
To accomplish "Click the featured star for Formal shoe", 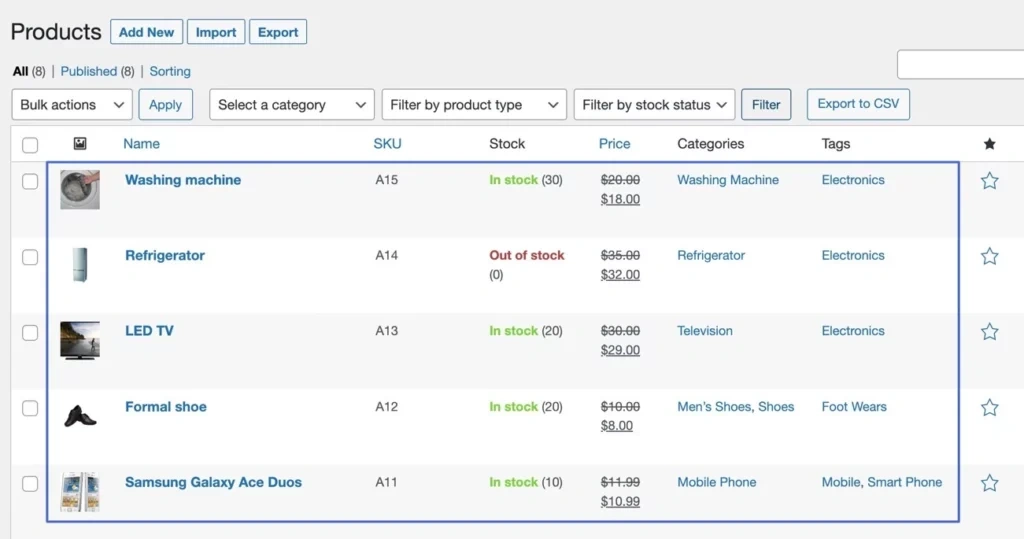I will pos(989,407).
